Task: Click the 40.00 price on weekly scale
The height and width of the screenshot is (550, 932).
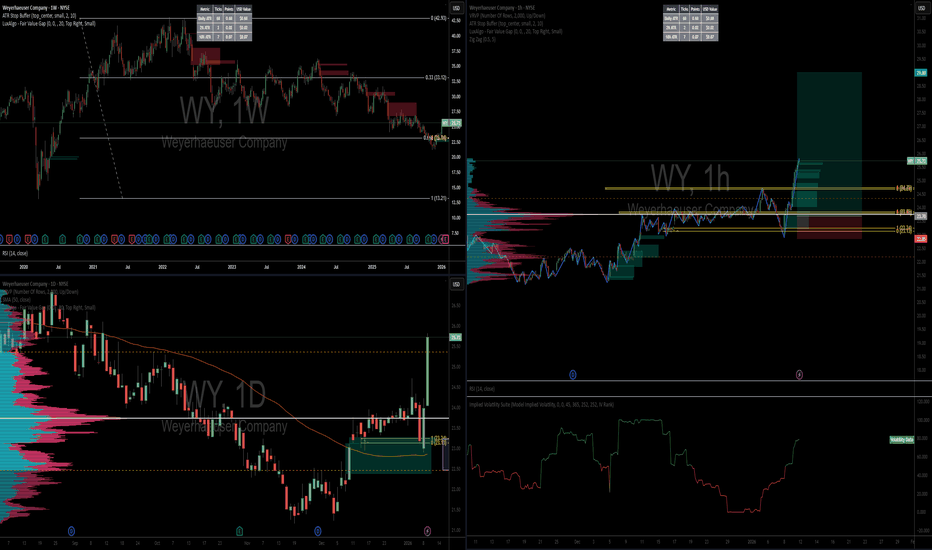Action: pos(456,36)
